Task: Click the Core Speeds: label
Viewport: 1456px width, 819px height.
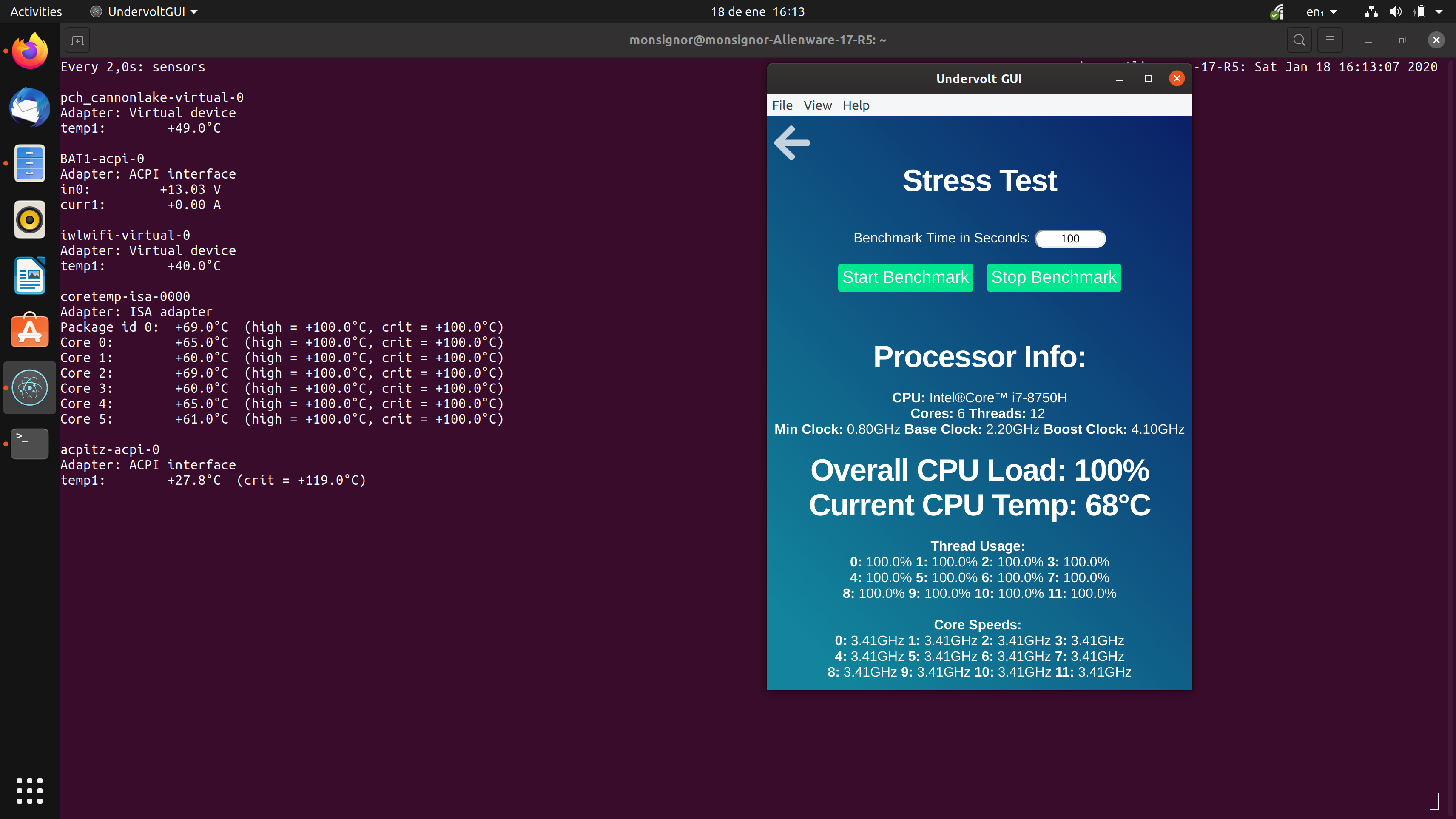Action: point(977,625)
